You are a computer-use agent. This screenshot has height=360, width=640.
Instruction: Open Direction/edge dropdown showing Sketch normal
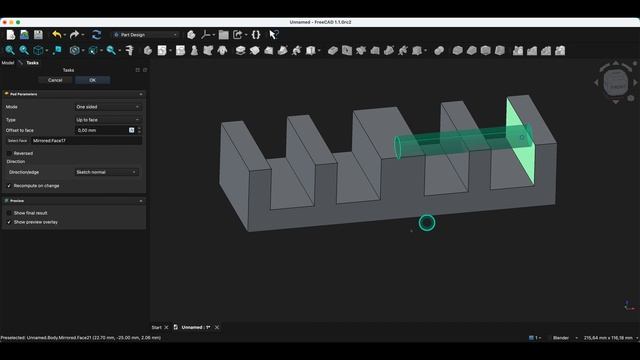pos(106,172)
